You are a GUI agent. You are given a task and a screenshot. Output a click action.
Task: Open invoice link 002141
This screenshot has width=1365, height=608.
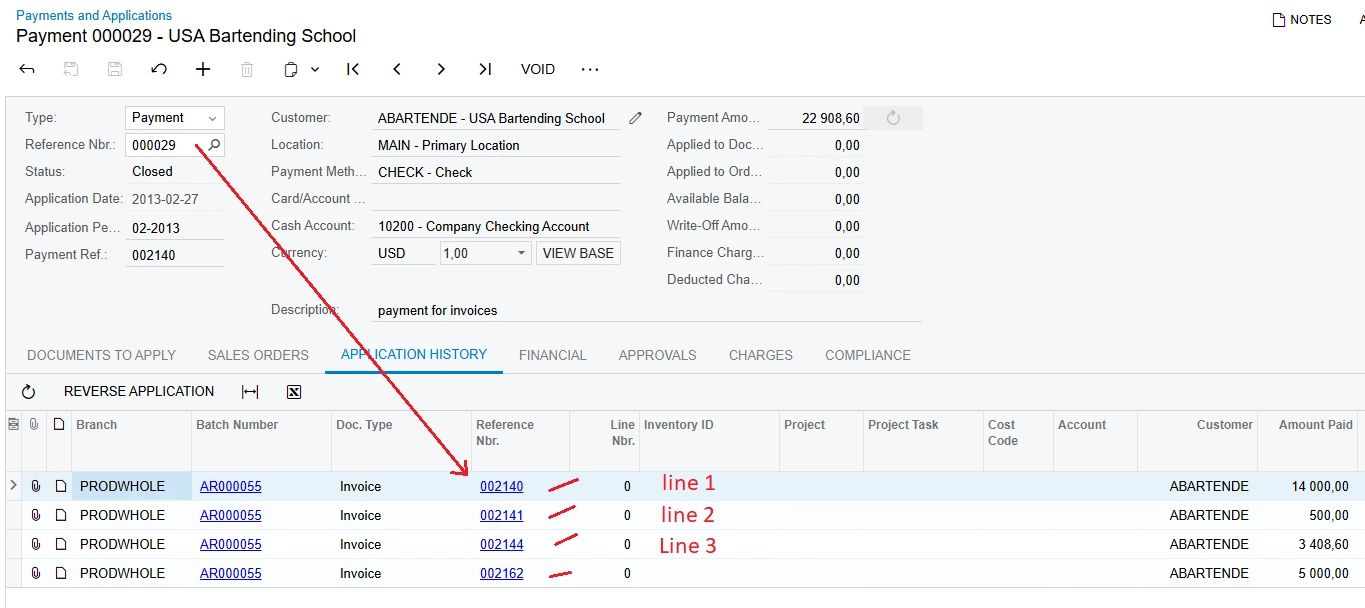pyautogui.click(x=501, y=516)
